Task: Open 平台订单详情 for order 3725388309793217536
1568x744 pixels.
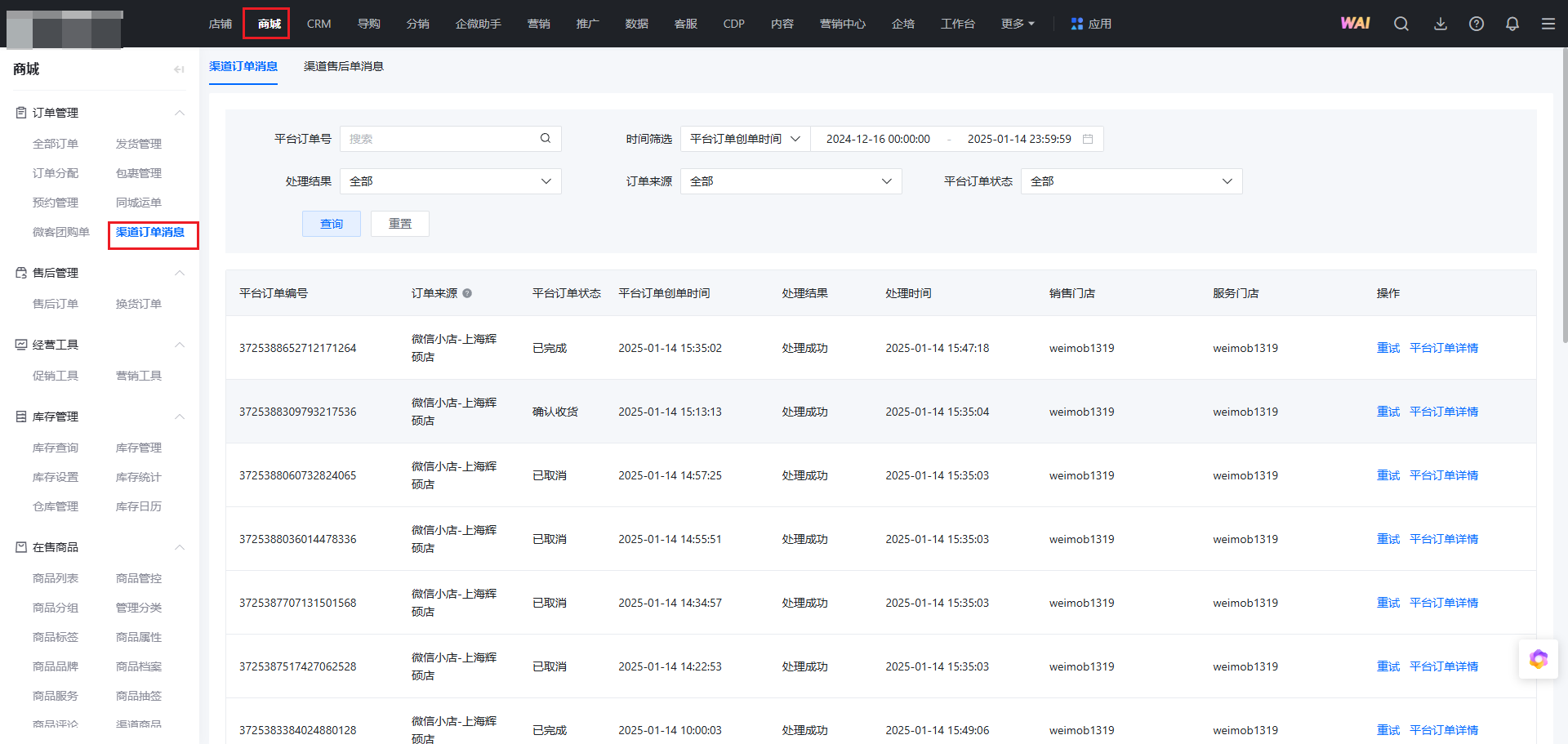Action: pos(1444,412)
